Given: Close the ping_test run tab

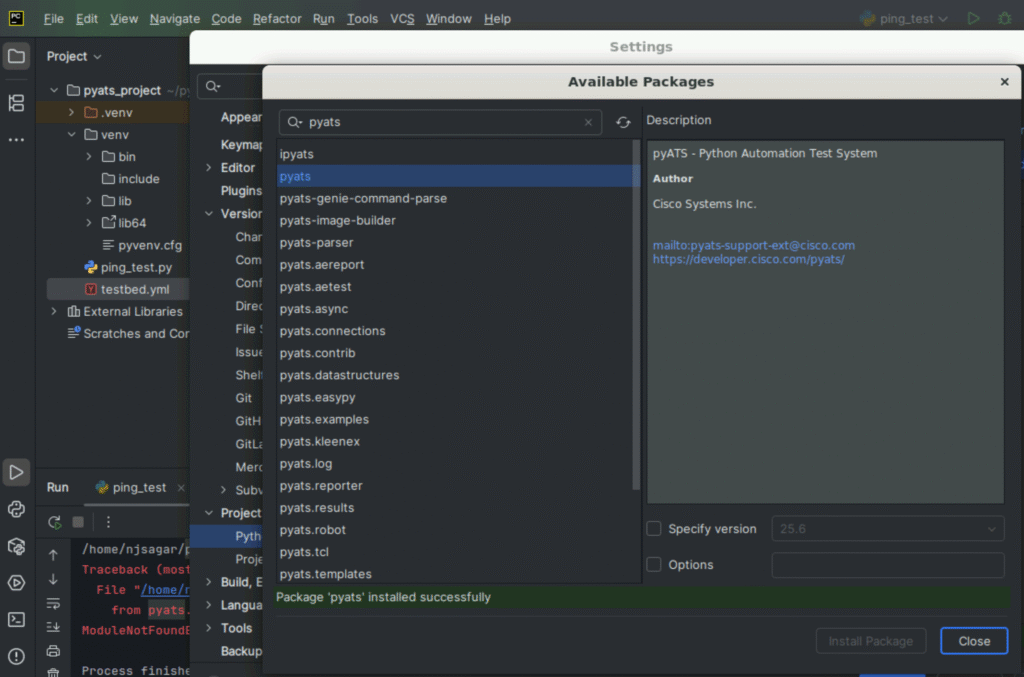Looking at the screenshot, I should (181, 488).
